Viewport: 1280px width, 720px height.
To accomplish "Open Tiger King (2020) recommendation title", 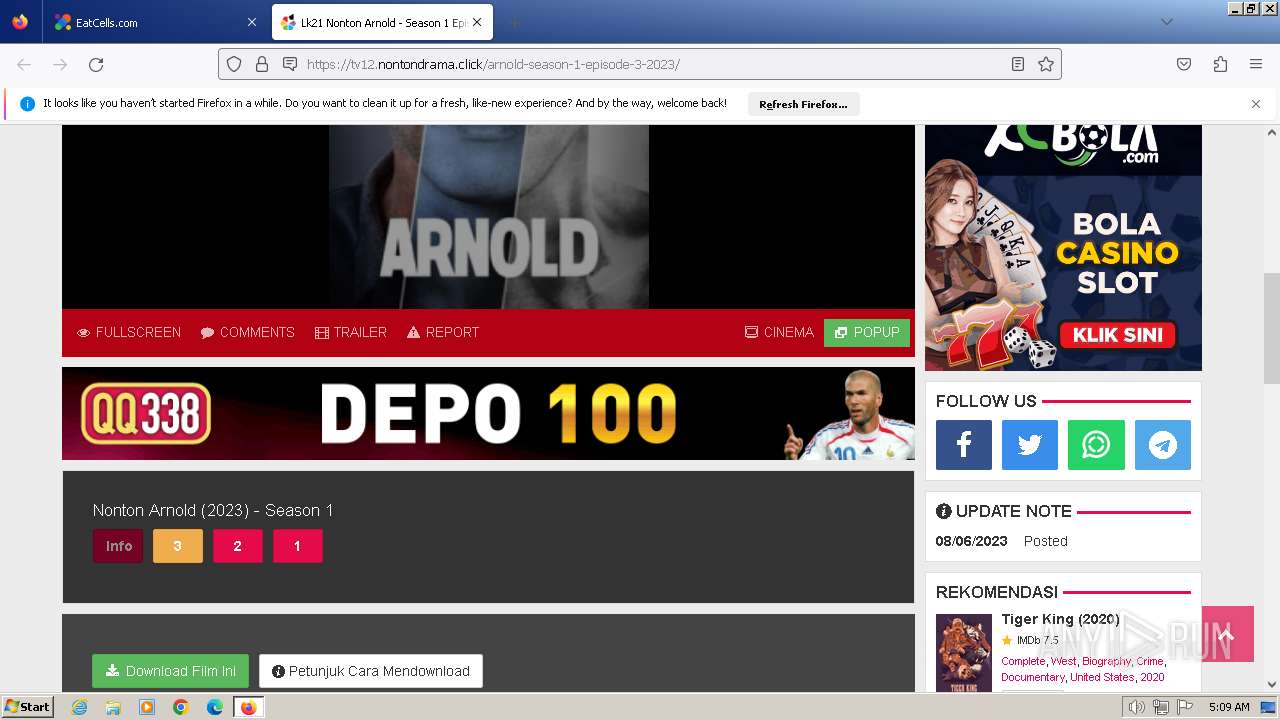I will tap(1061, 619).
